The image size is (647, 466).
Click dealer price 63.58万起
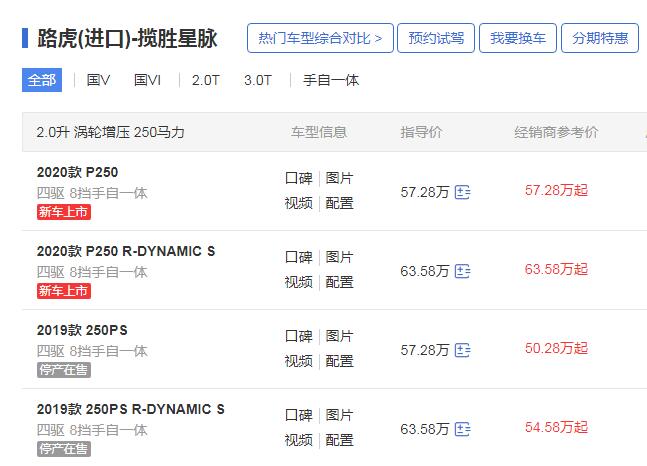[x=556, y=269]
